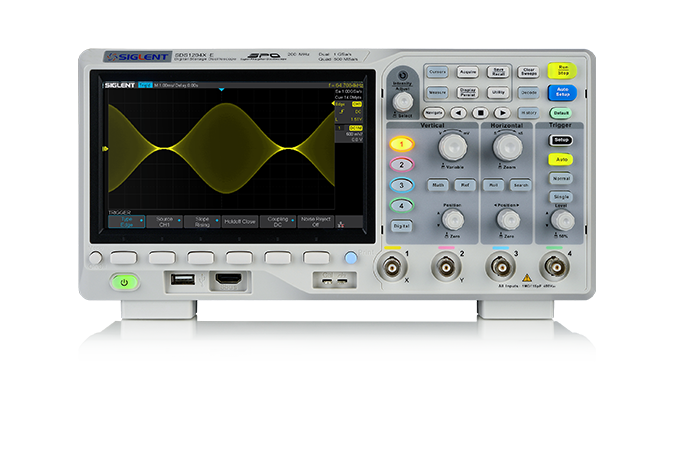Toggle the yellow channel 1 button
675x450 pixels.
pyautogui.click(x=400, y=144)
